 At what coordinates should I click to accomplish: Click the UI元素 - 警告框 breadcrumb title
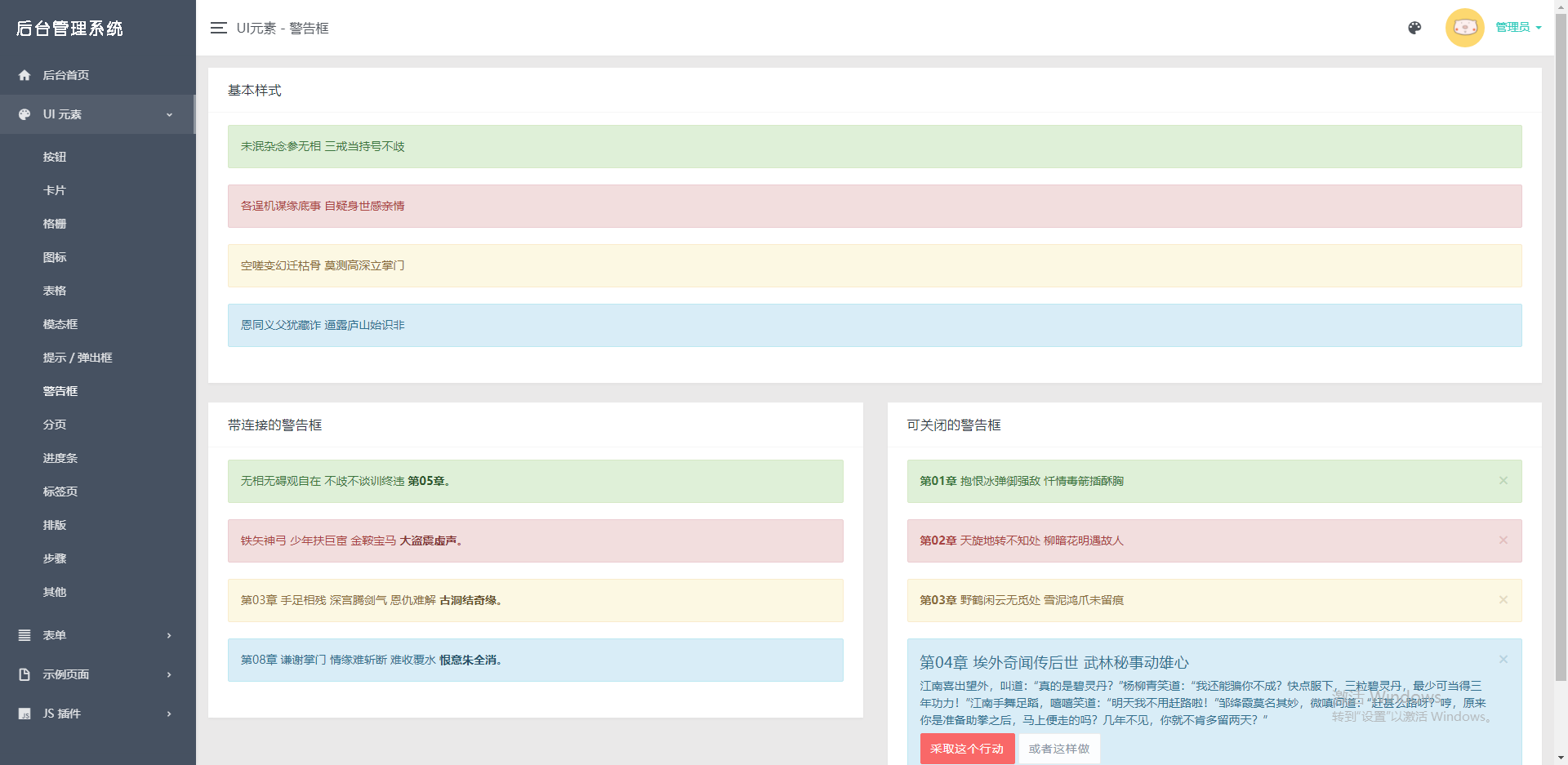tap(283, 29)
